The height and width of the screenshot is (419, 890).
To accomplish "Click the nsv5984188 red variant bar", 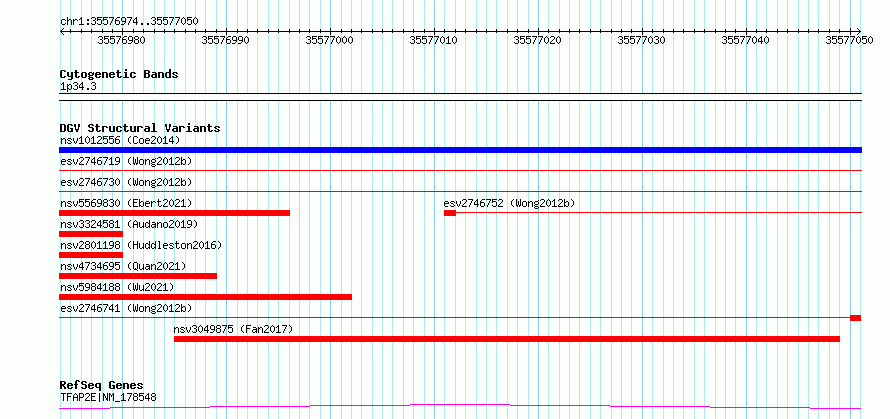I will pos(205,297).
